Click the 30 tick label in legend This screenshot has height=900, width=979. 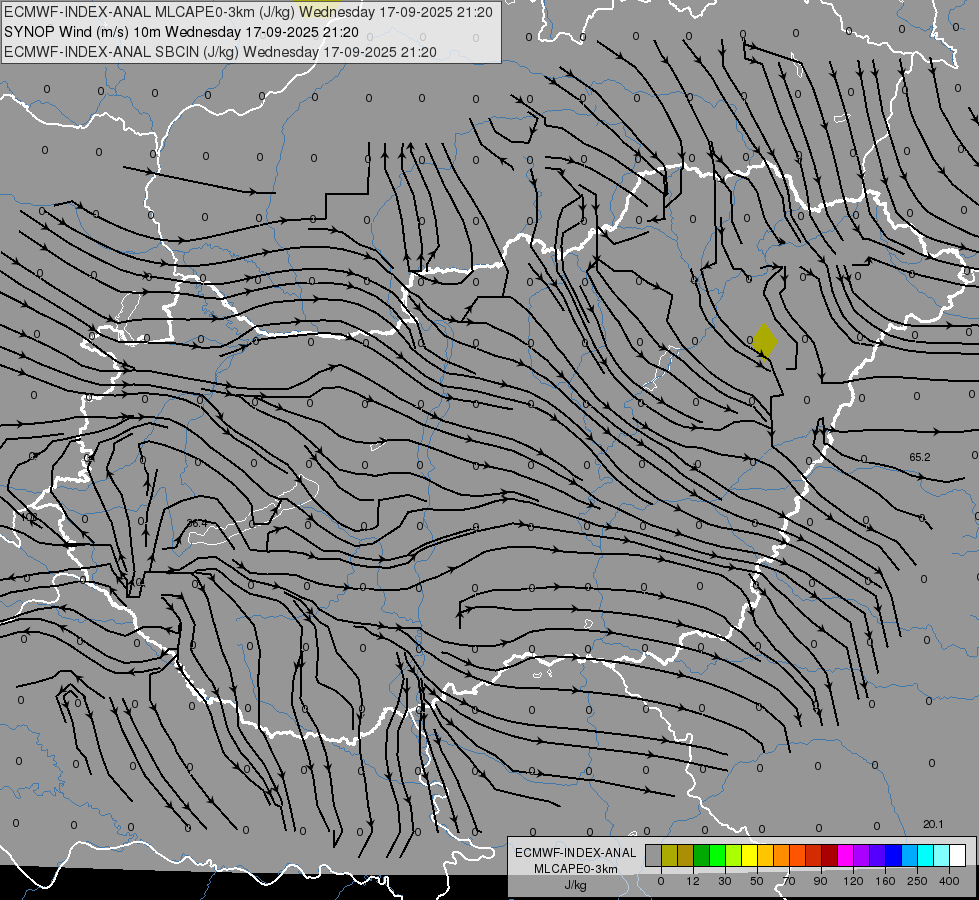(725, 881)
